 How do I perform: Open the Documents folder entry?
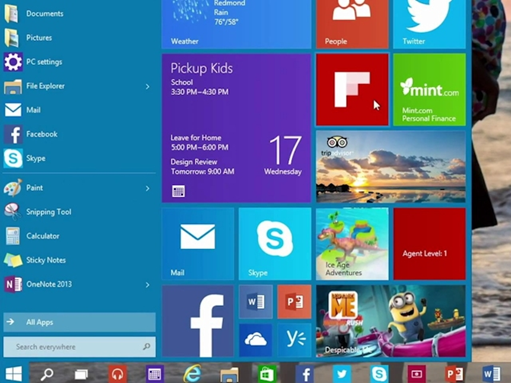(x=79, y=14)
